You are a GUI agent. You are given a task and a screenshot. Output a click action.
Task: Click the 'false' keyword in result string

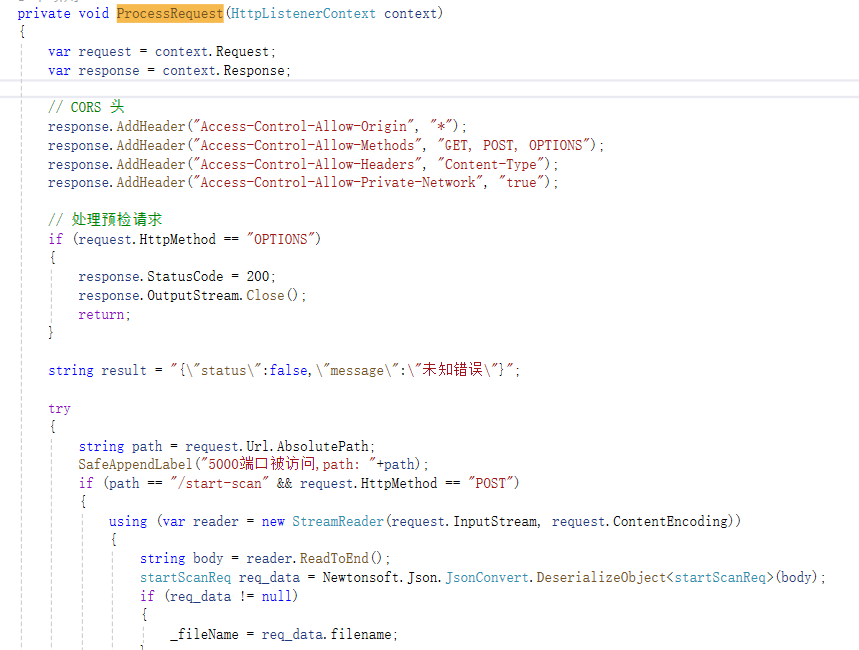click(288, 370)
